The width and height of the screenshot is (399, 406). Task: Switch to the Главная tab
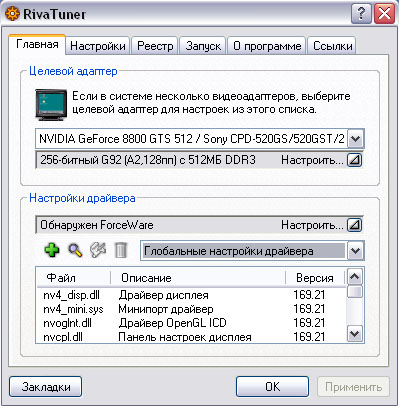37,44
